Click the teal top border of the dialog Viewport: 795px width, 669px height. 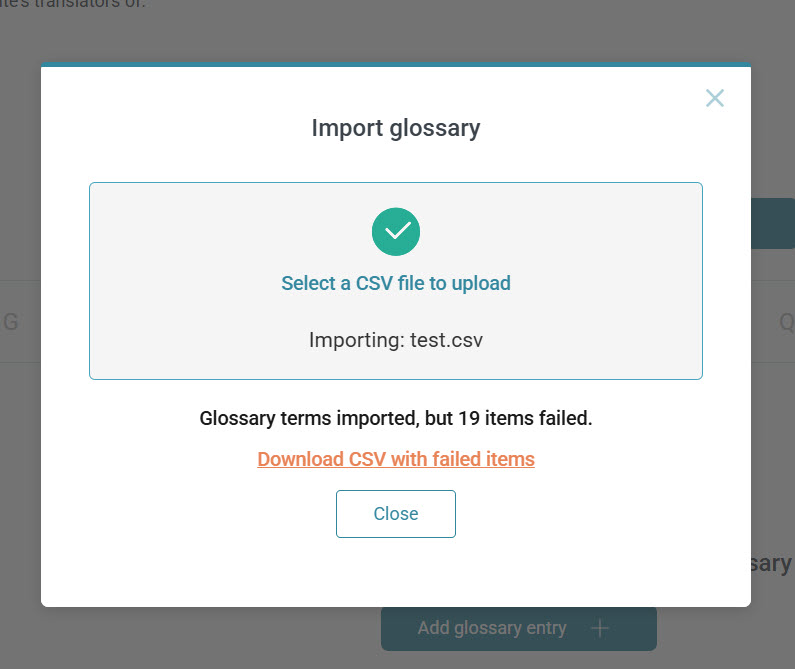pos(396,64)
